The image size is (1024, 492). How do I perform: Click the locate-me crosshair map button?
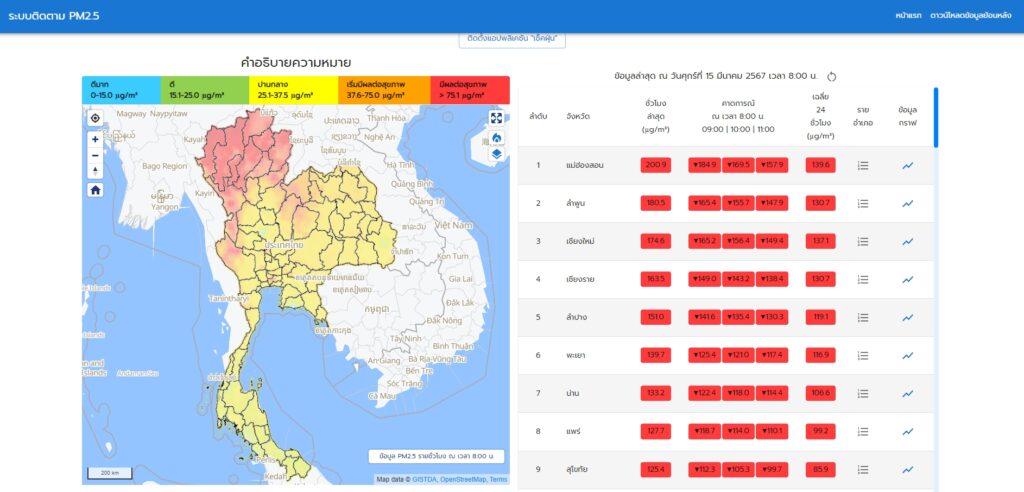click(x=95, y=118)
